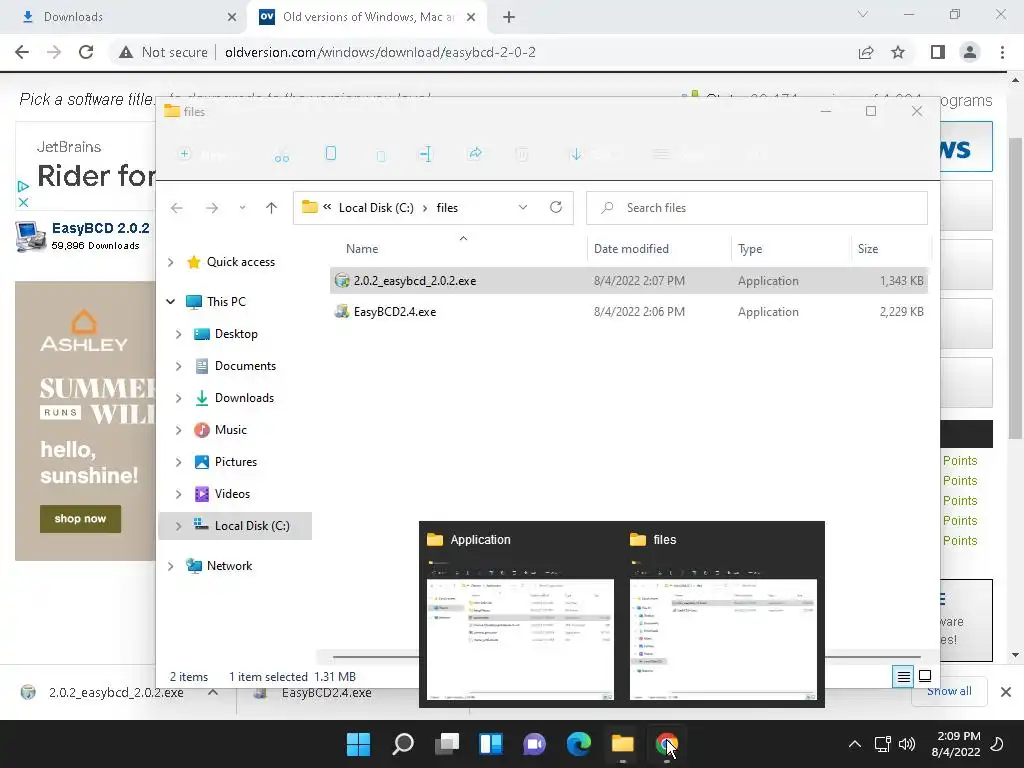1024x768 pixels.
Task: Open Videos in navigation pane
Action: pos(232,494)
